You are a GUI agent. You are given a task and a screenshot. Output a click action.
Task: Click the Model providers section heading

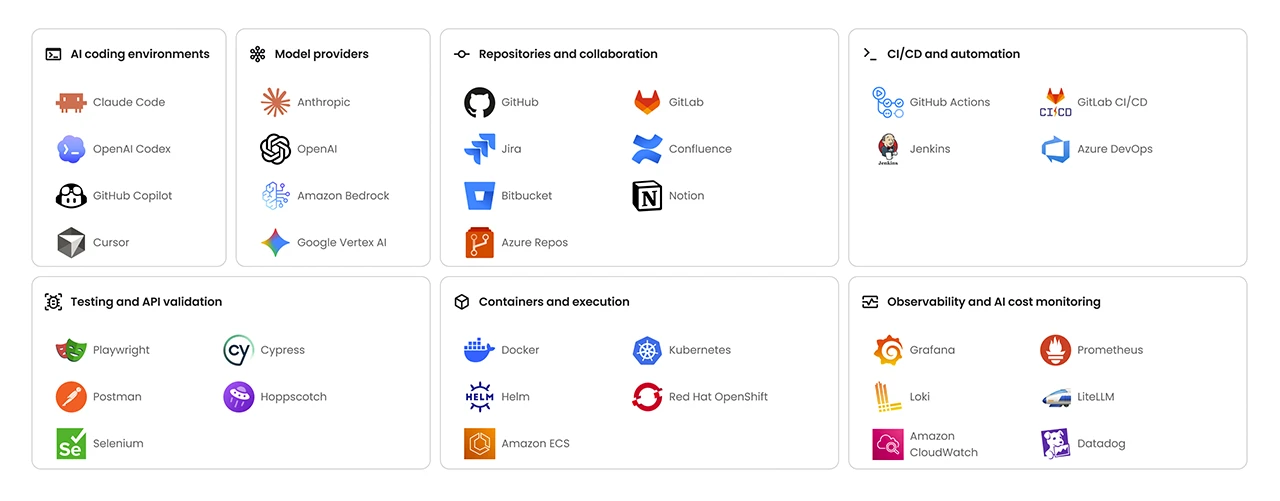pyautogui.click(x=322, y=54)
